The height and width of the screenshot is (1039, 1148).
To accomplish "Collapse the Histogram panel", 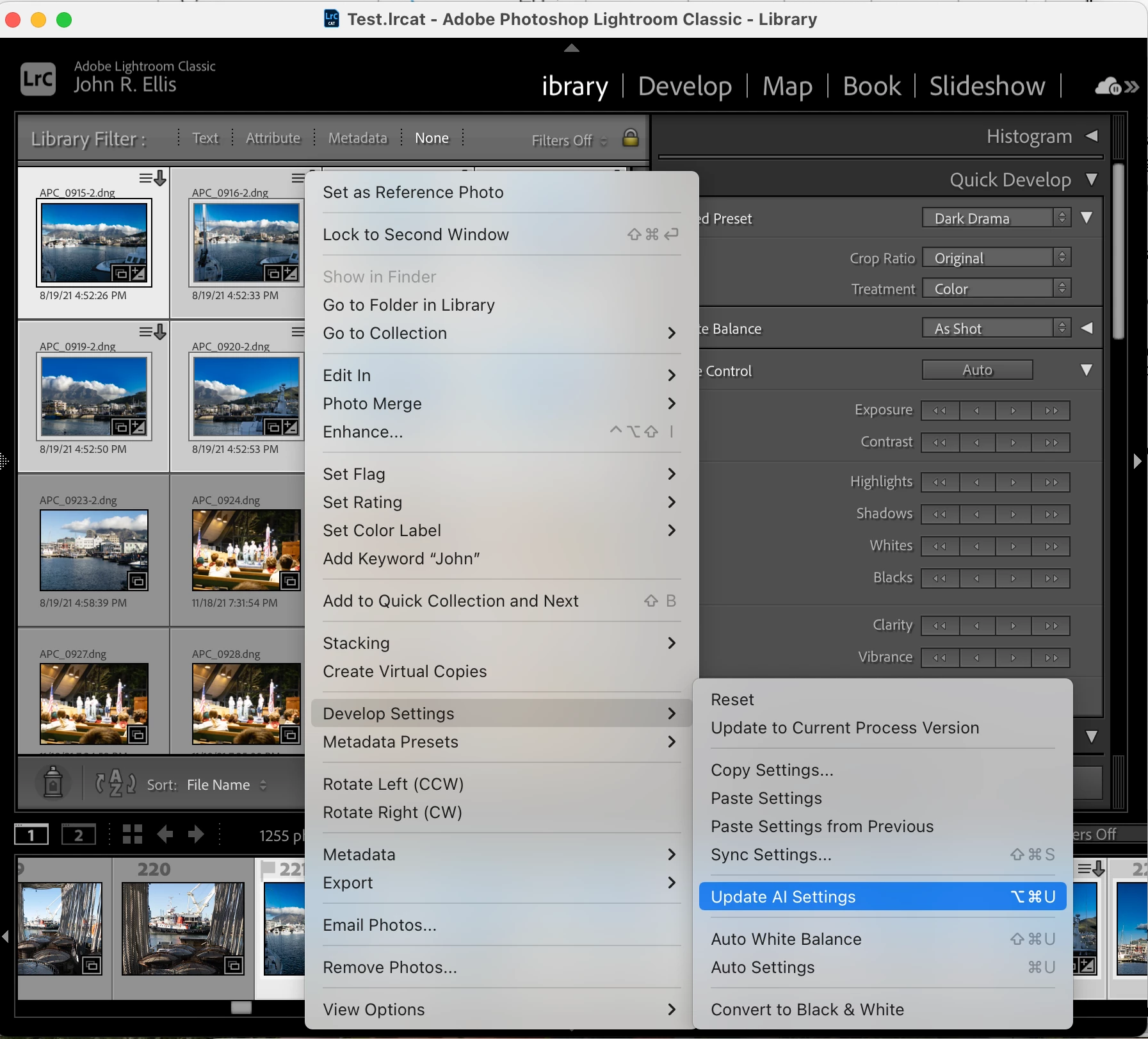I will (x=1092, y=136).
